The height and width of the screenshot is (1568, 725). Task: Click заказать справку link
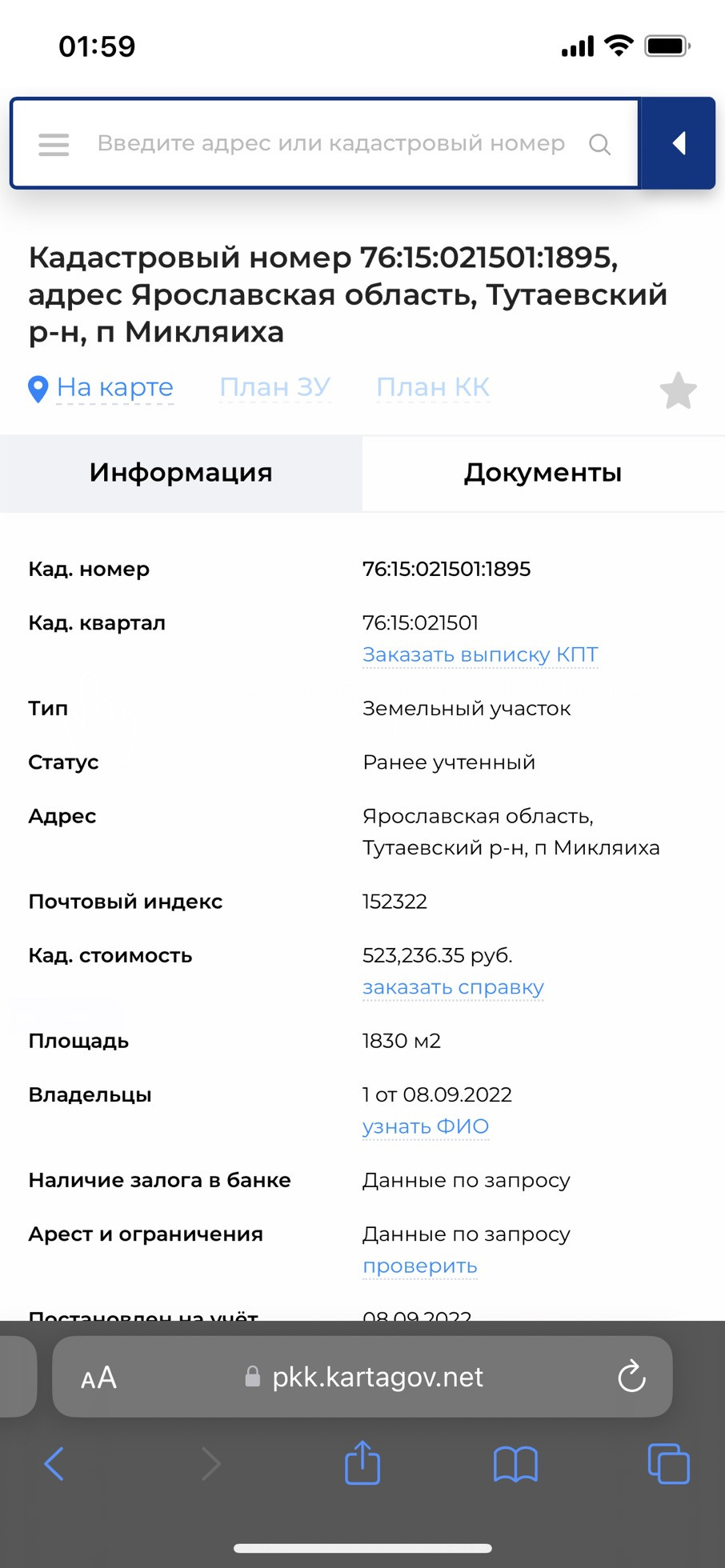coord(453,987)
